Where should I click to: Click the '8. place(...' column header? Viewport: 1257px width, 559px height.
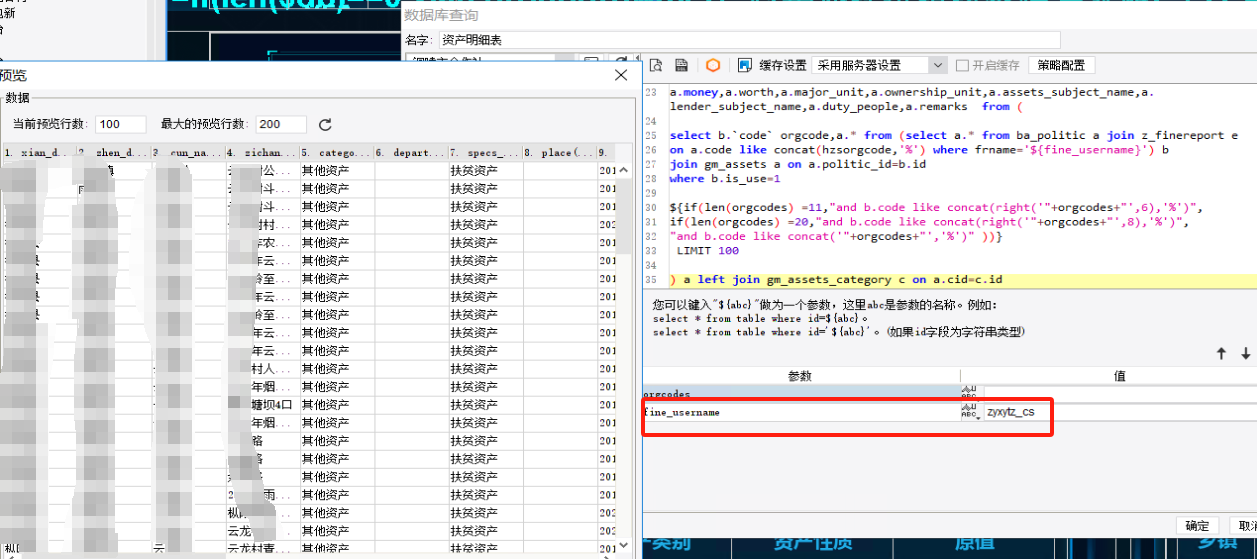(559, 153)
